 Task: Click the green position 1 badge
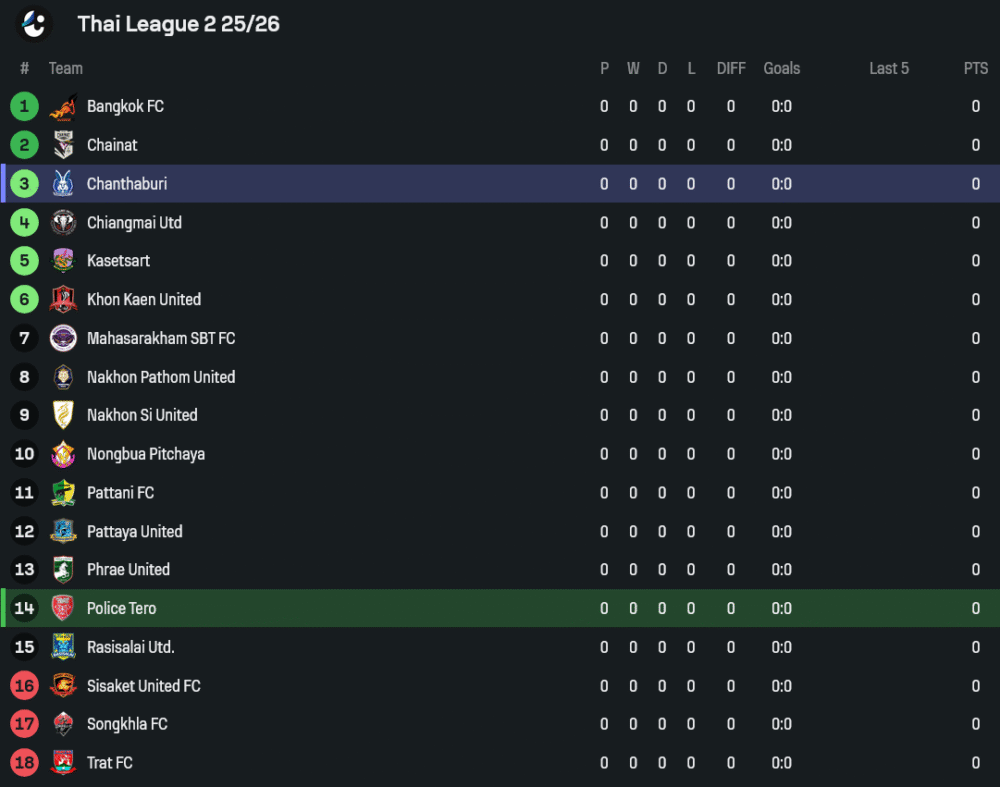[x=24, y=106]
